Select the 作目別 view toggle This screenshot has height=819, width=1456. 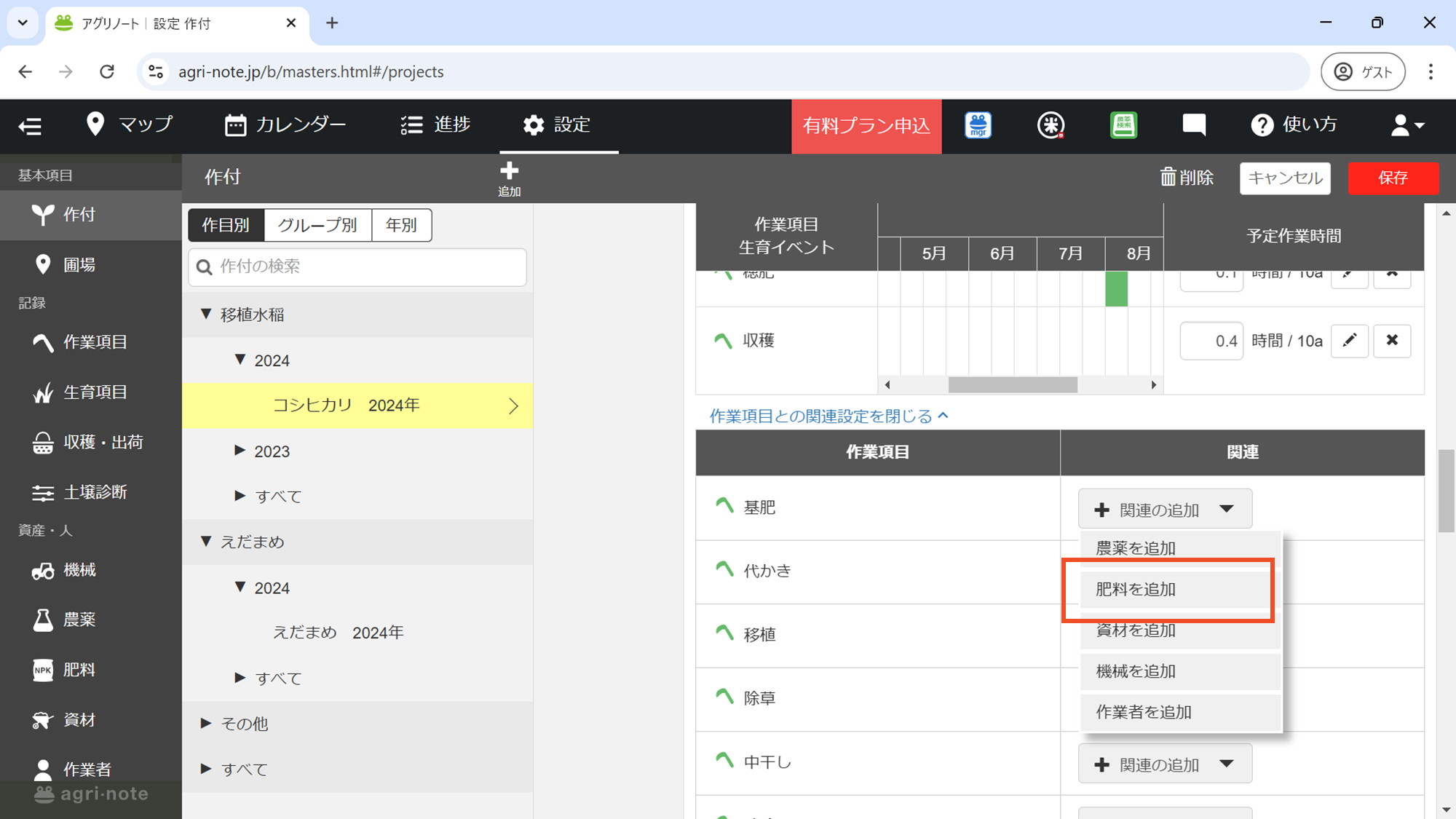226,225
